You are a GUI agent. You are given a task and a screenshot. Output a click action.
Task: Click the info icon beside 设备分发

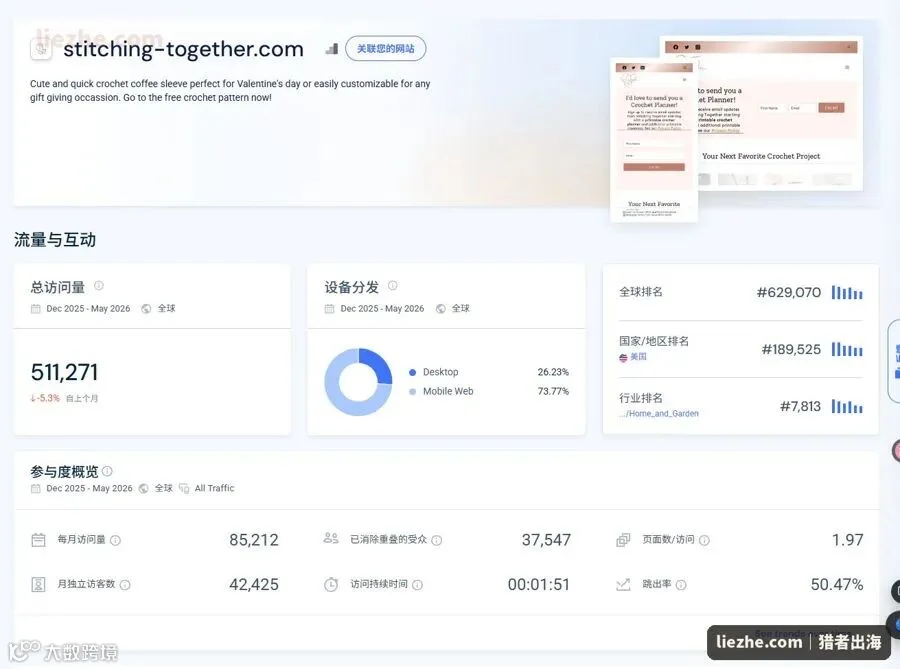393,285
